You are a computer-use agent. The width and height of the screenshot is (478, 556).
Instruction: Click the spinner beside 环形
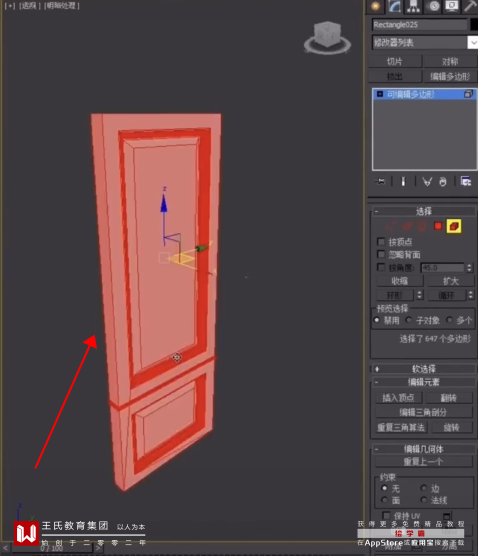[419, 295]
